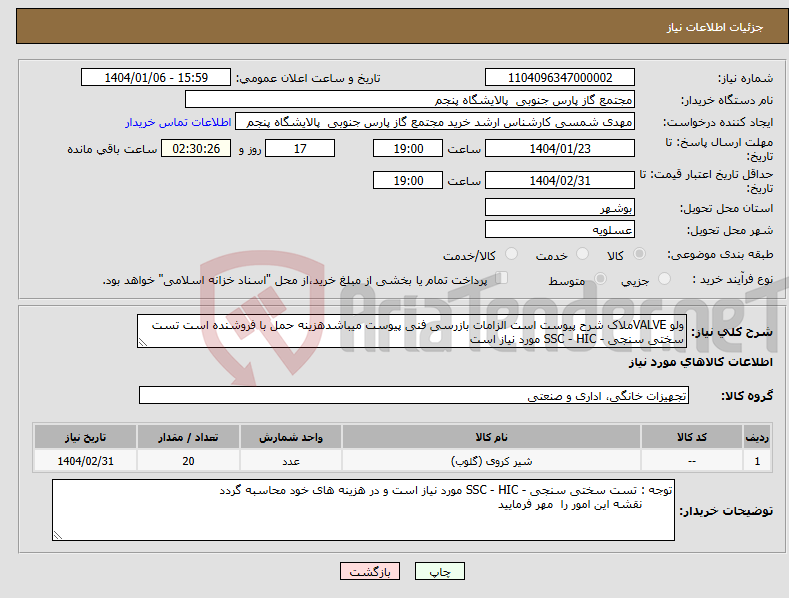Click the تعداد / مقدار column header
Screen dimensions: 789x598
(x=188, y=436)
